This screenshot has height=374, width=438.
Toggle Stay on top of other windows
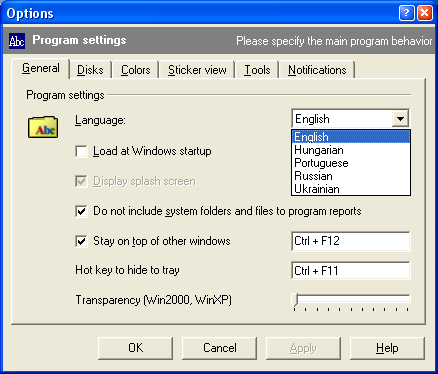[81, 241]
